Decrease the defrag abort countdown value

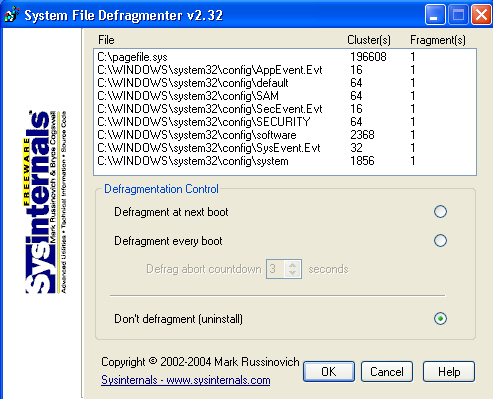click(x=293, y=273)
